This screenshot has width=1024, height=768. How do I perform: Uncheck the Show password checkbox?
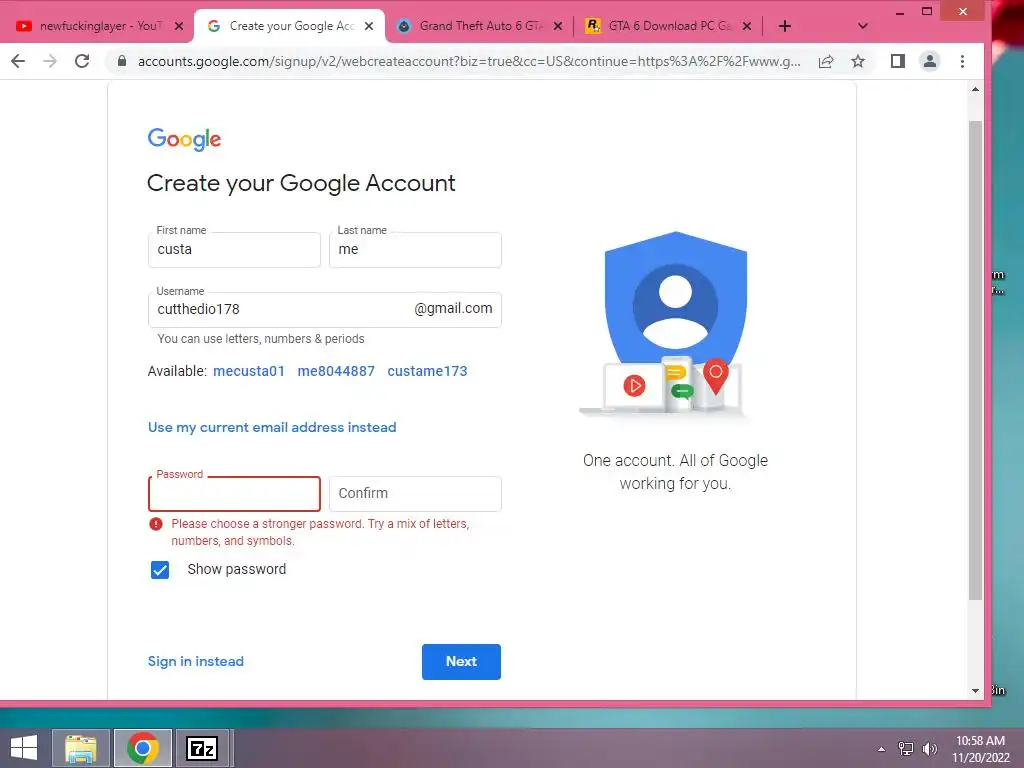(x=160, y=569)
